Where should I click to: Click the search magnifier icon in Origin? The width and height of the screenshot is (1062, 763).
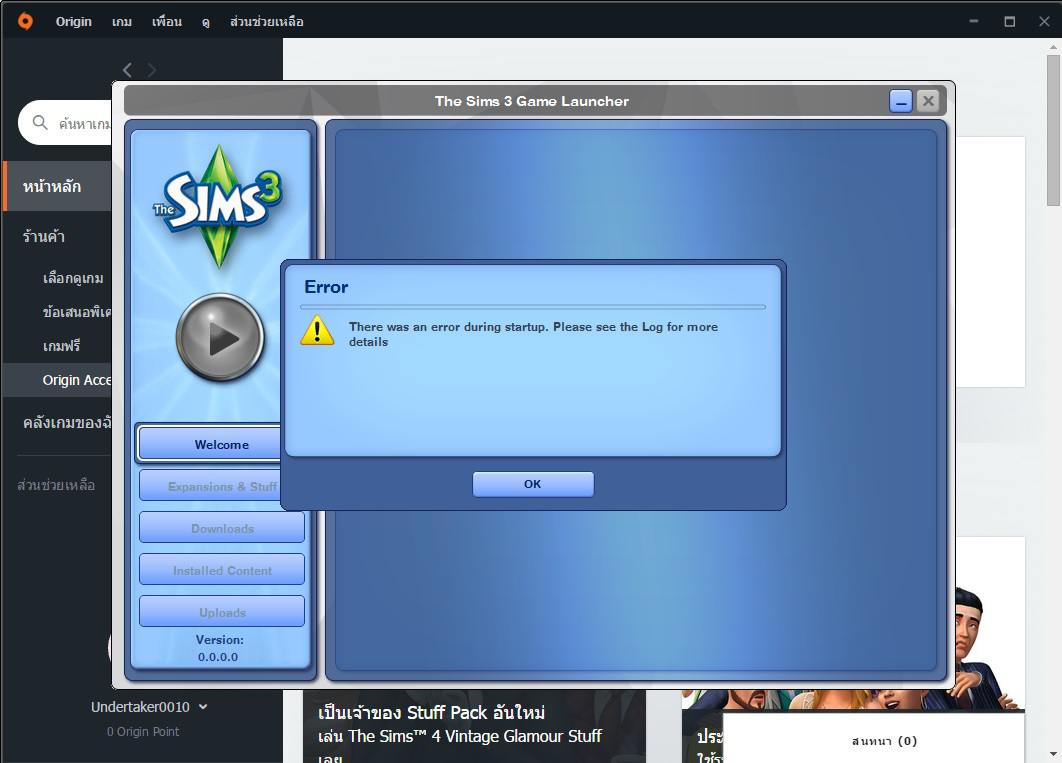point(40,123)
